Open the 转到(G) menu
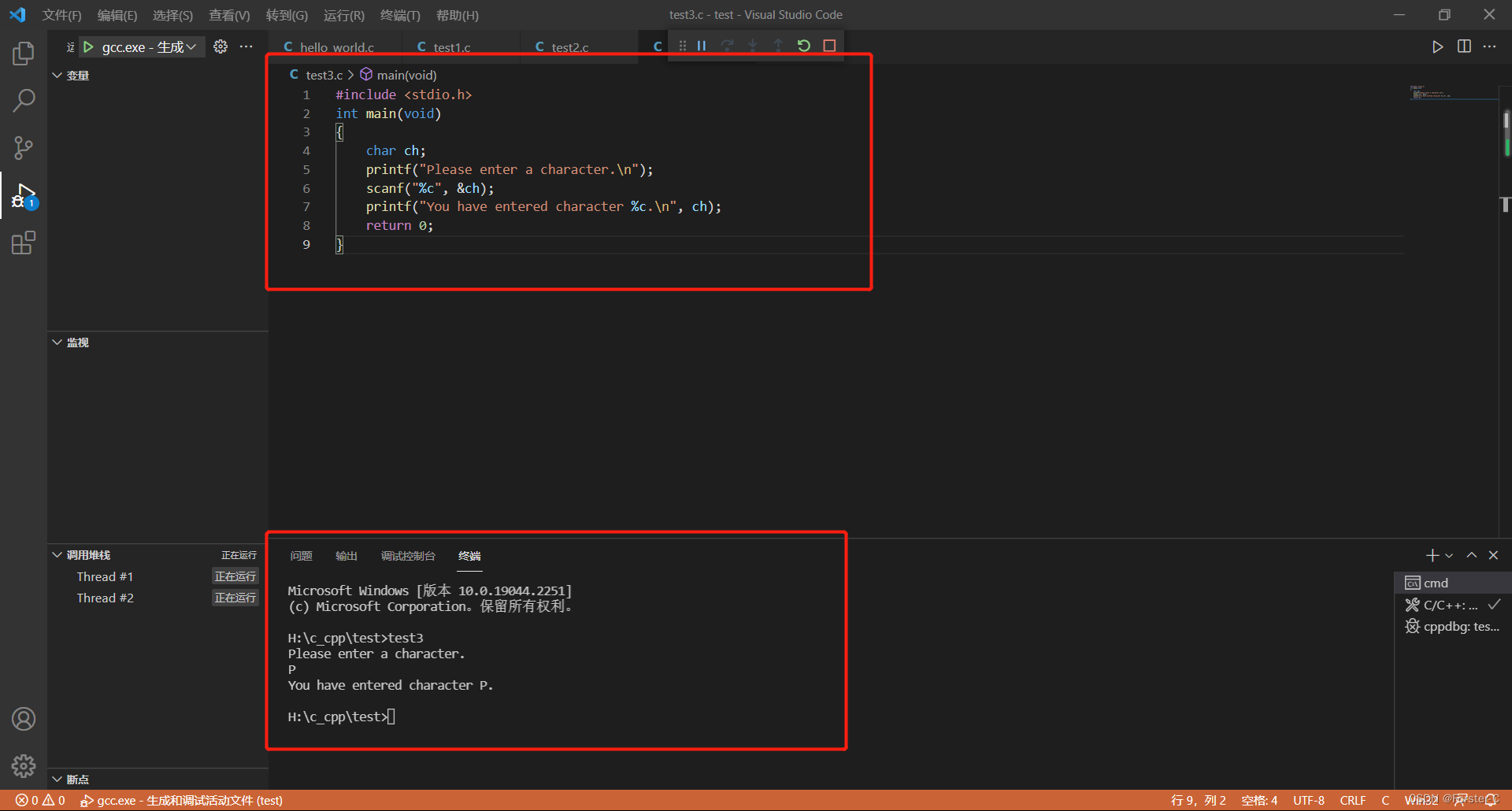The image size is (1512, 811). [x=287, y=15]
